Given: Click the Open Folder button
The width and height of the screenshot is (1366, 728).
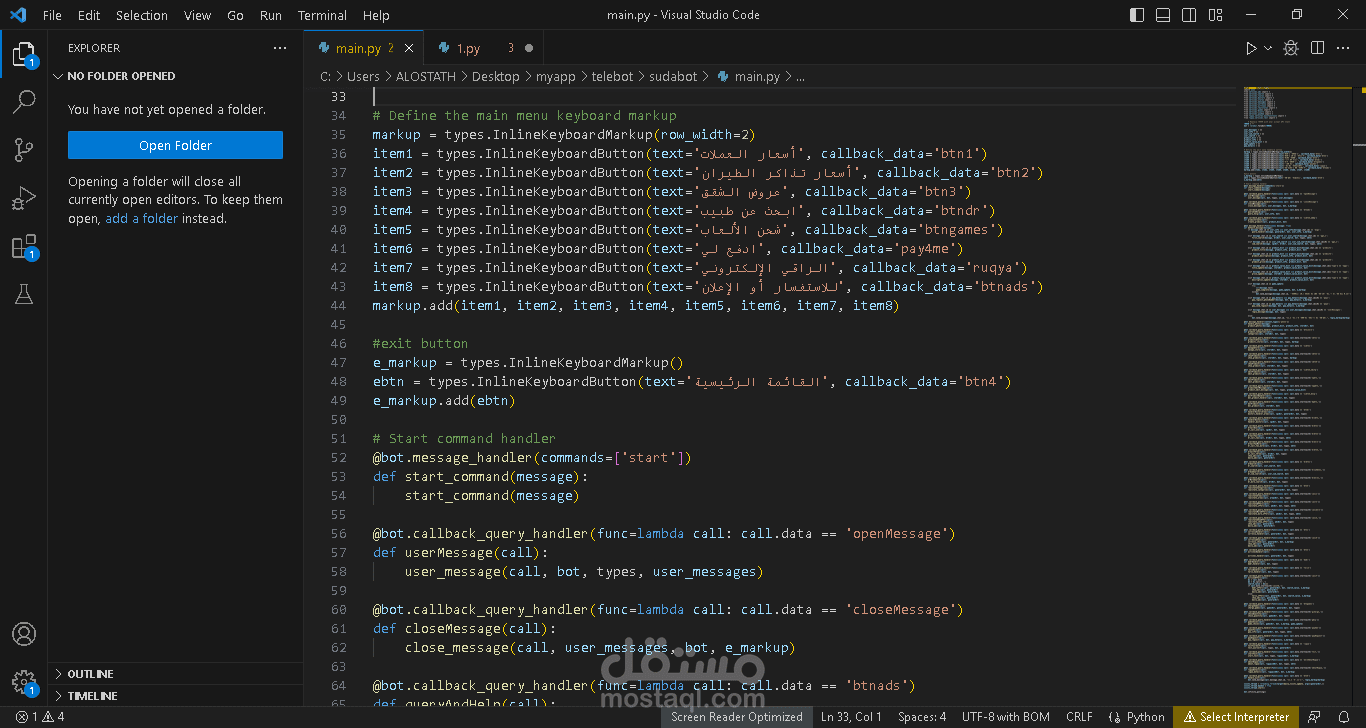Looking at the screenshot, I should 175,145.
